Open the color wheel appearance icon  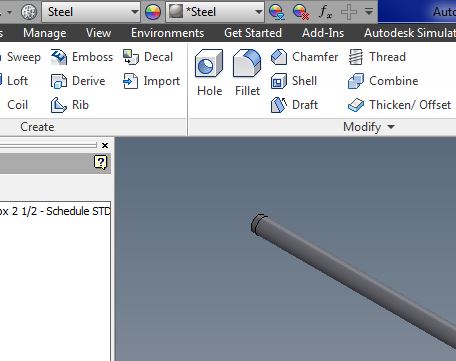tap(153, 12)
